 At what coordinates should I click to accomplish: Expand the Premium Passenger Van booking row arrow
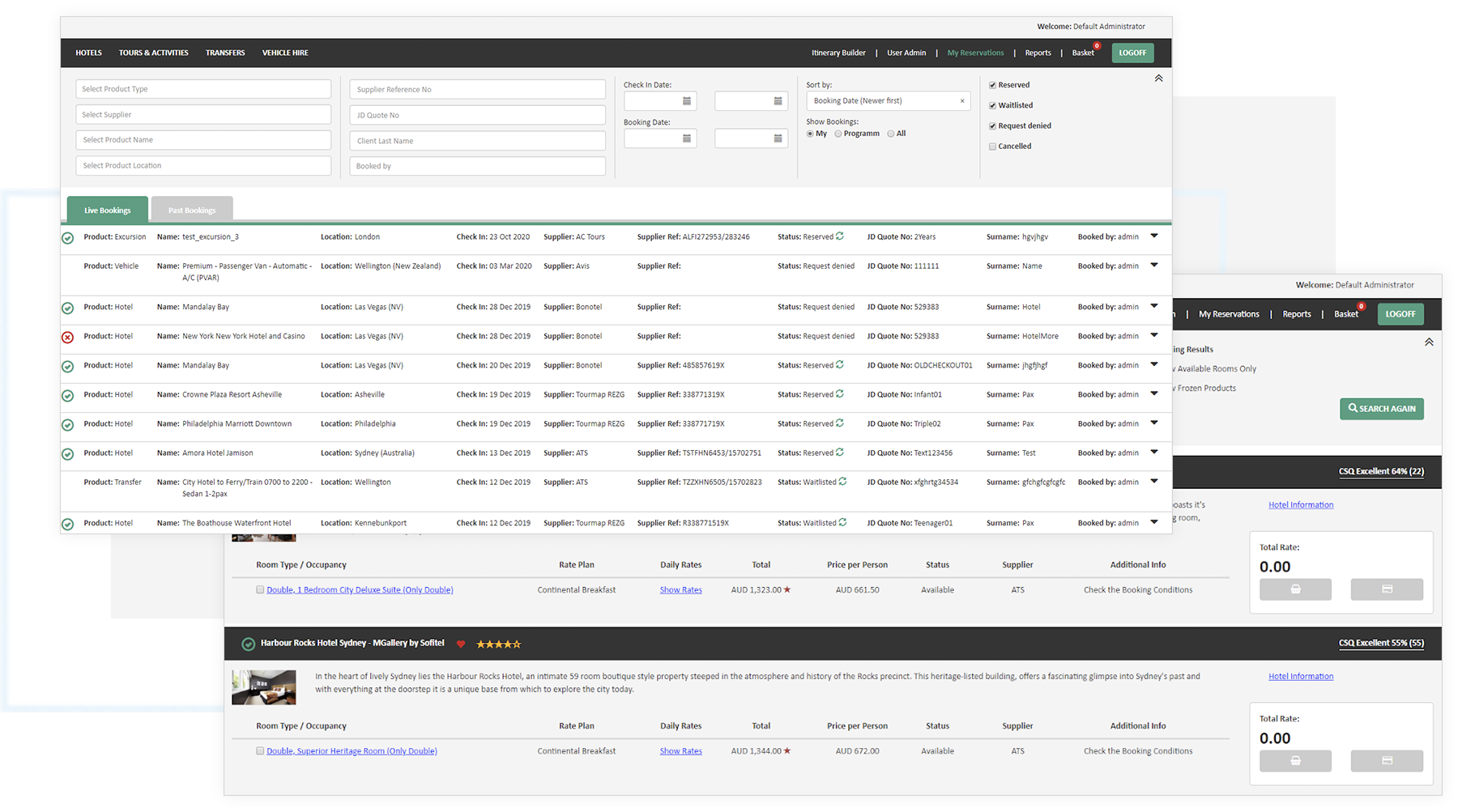coord(1154,266)
